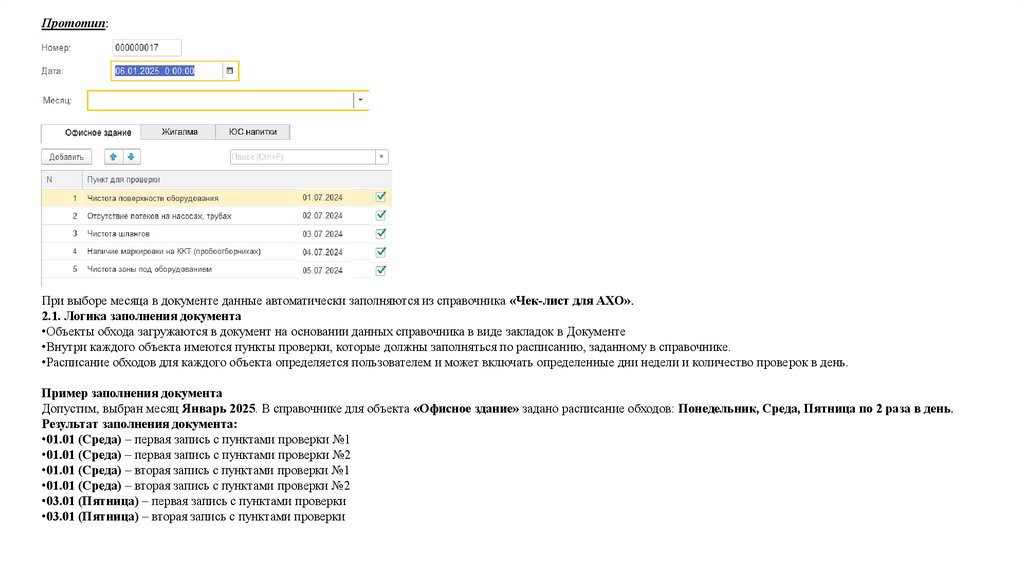The height and width of the screenshot is (574, 1024).
Task: Toggle checkbox for Чистота зоны под оборудованием
Action: coord(381,270)
